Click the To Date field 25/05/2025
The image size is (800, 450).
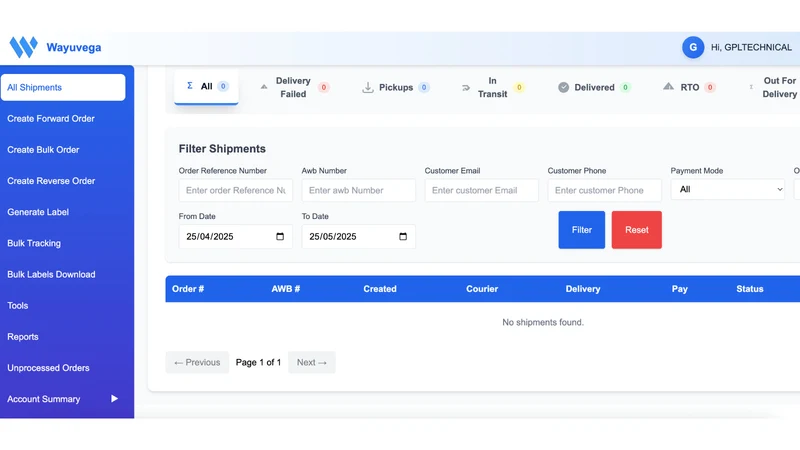click(x=359, y=236)
